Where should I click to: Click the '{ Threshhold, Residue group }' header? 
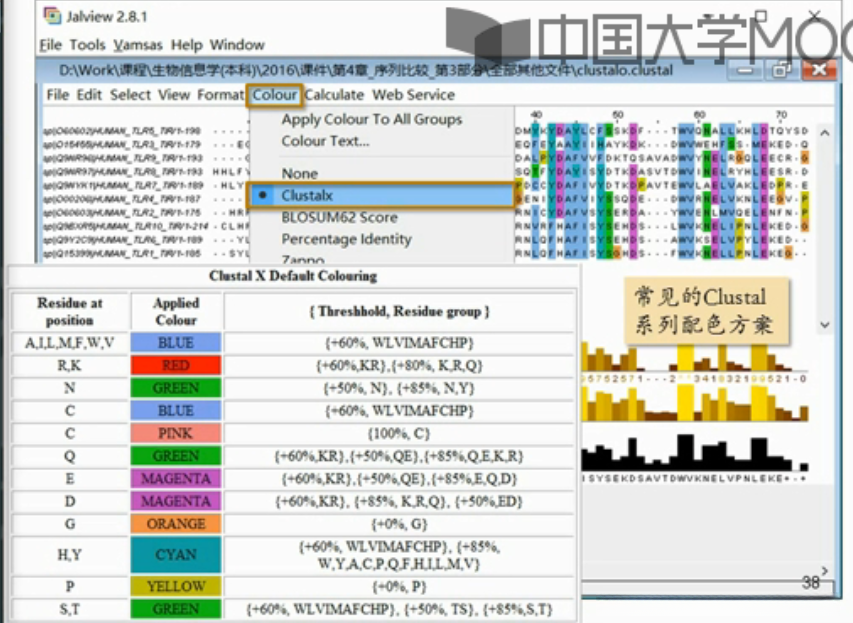[399, 311]
